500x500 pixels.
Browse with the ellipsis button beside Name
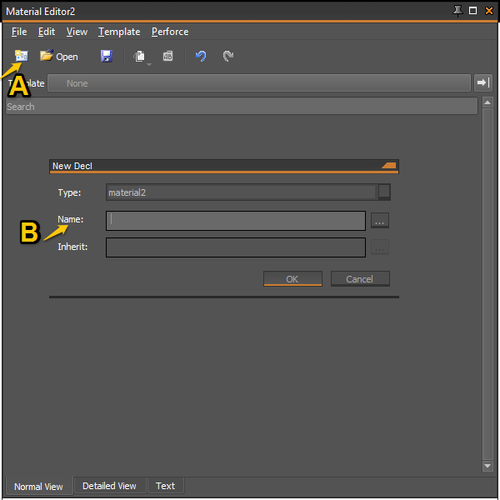pos(380,220)
